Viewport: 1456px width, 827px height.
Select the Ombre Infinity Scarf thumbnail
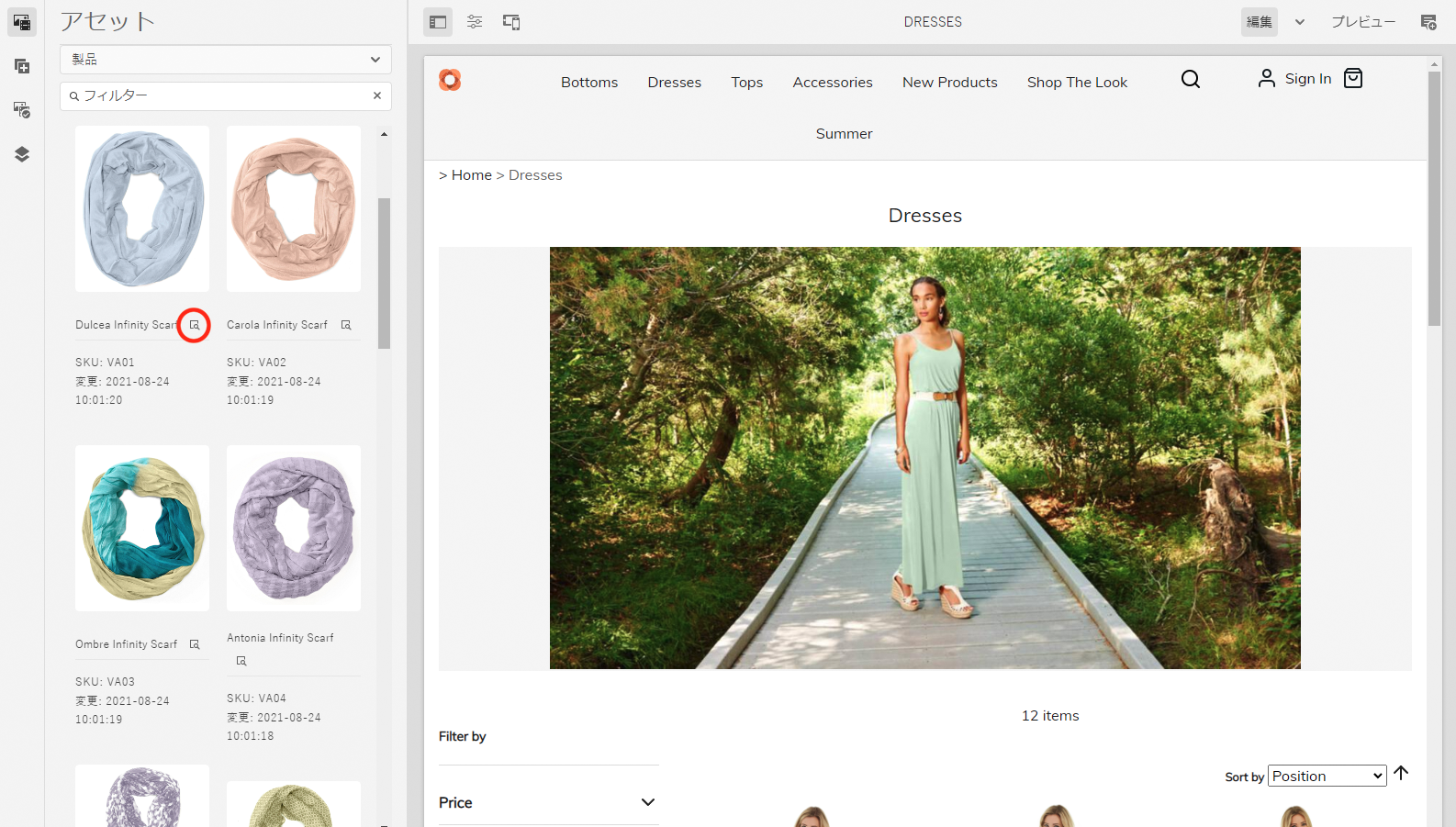click(x=142, y=529)
